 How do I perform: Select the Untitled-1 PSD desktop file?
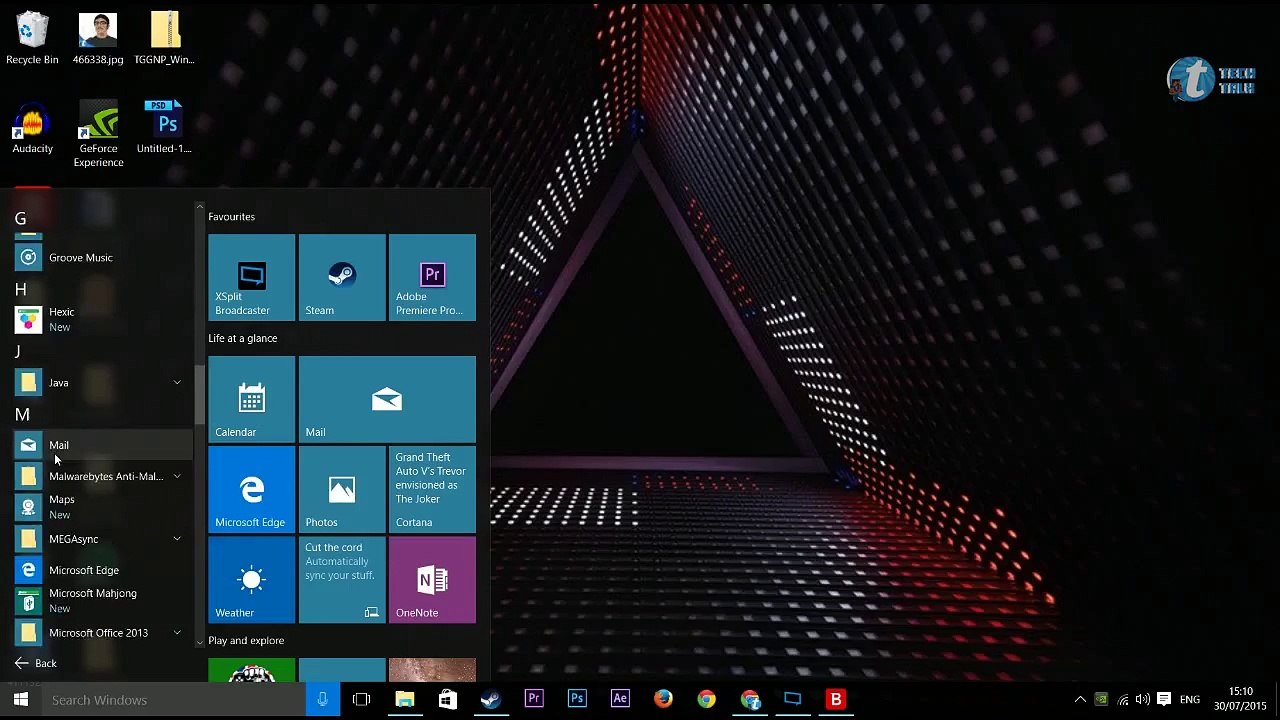pos(164,127)
